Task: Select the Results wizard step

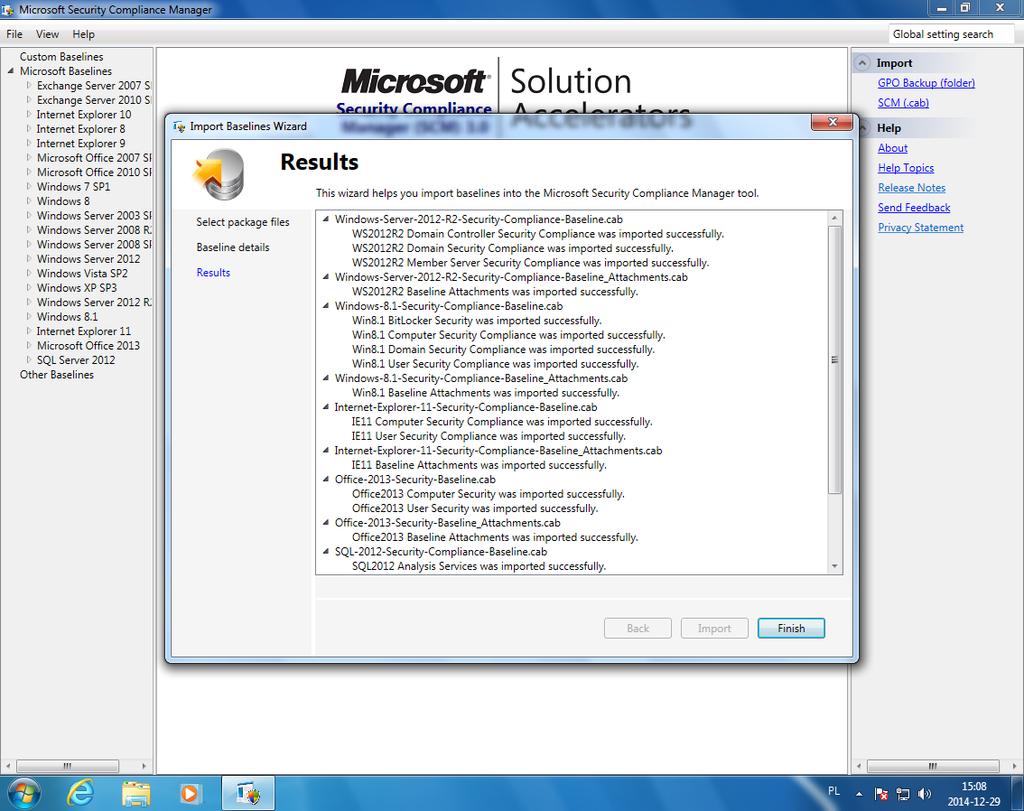Action: (213, 272)
